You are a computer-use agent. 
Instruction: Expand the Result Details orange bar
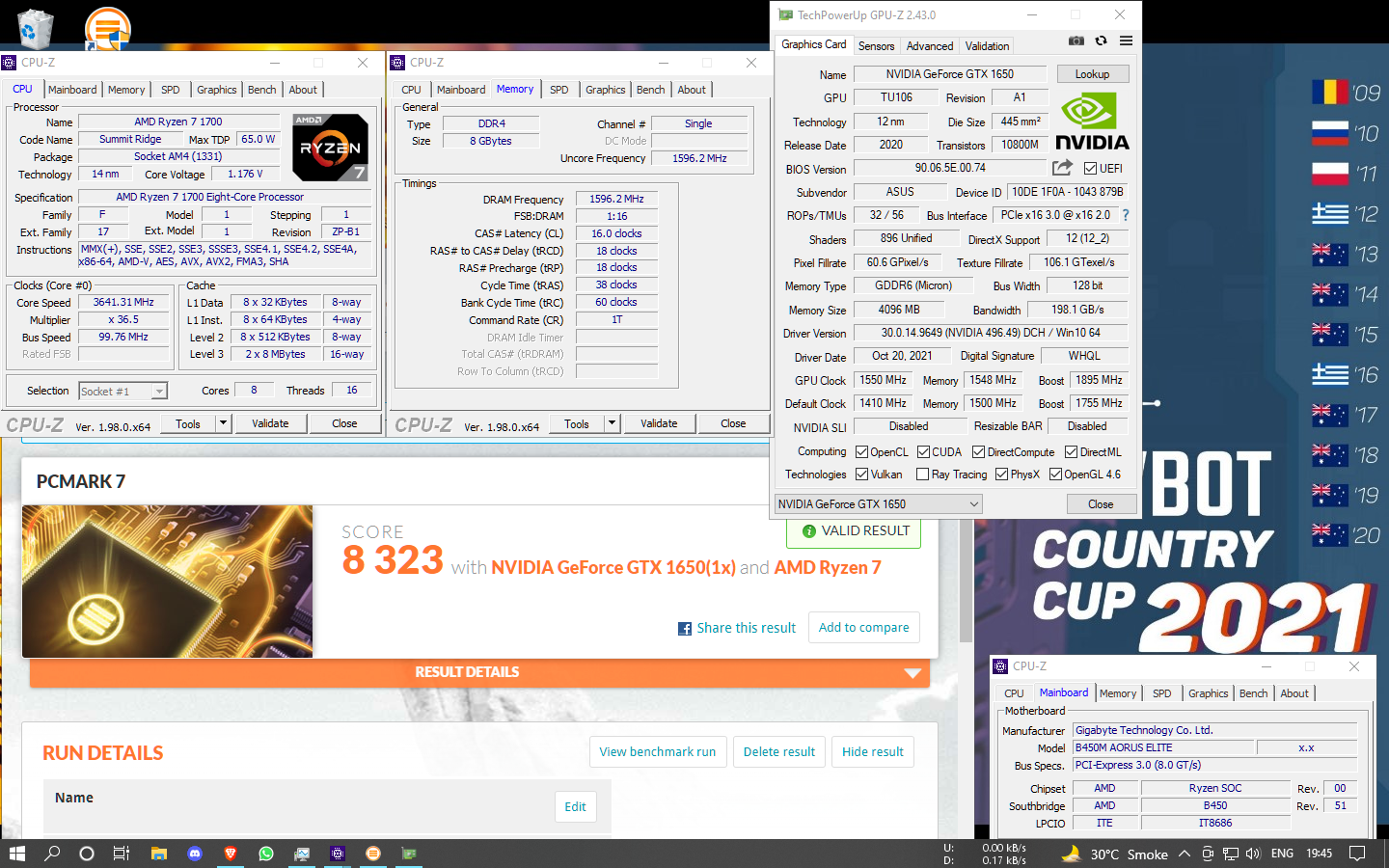pos(479,672)
